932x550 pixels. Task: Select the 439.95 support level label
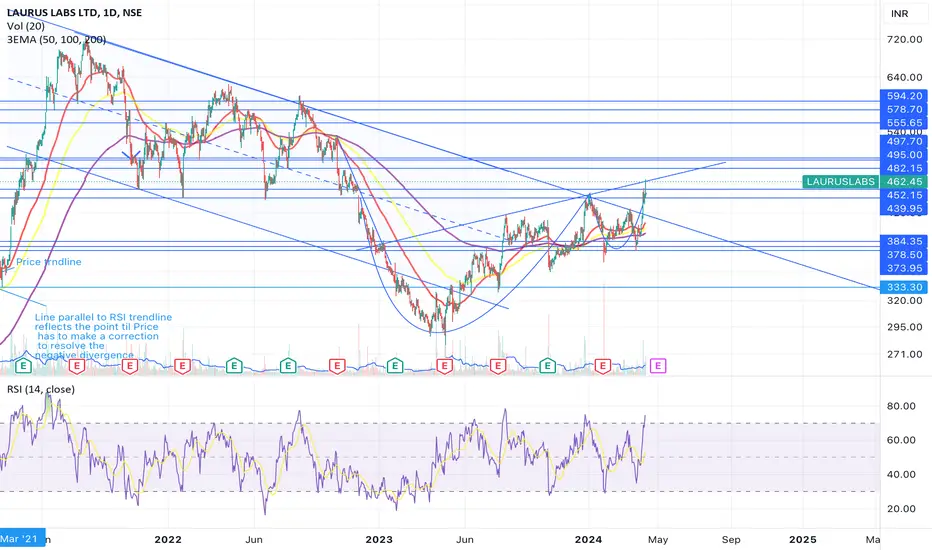pos(904,209)
